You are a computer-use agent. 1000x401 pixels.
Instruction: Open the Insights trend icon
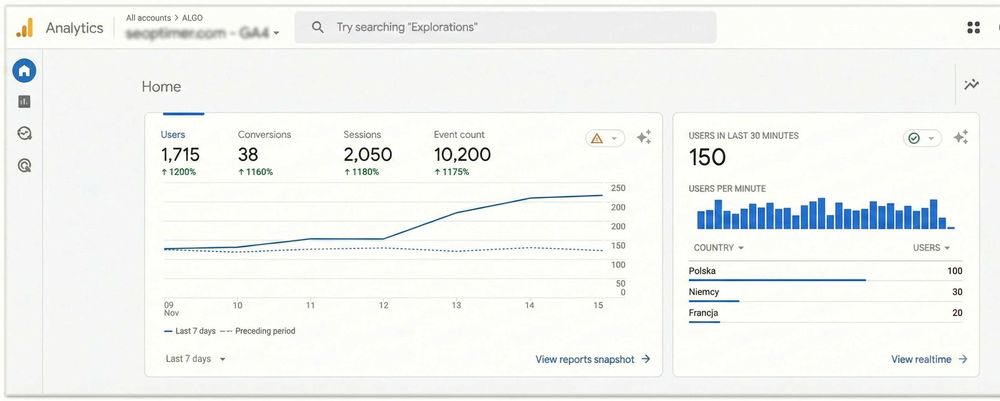pos(971,85)
